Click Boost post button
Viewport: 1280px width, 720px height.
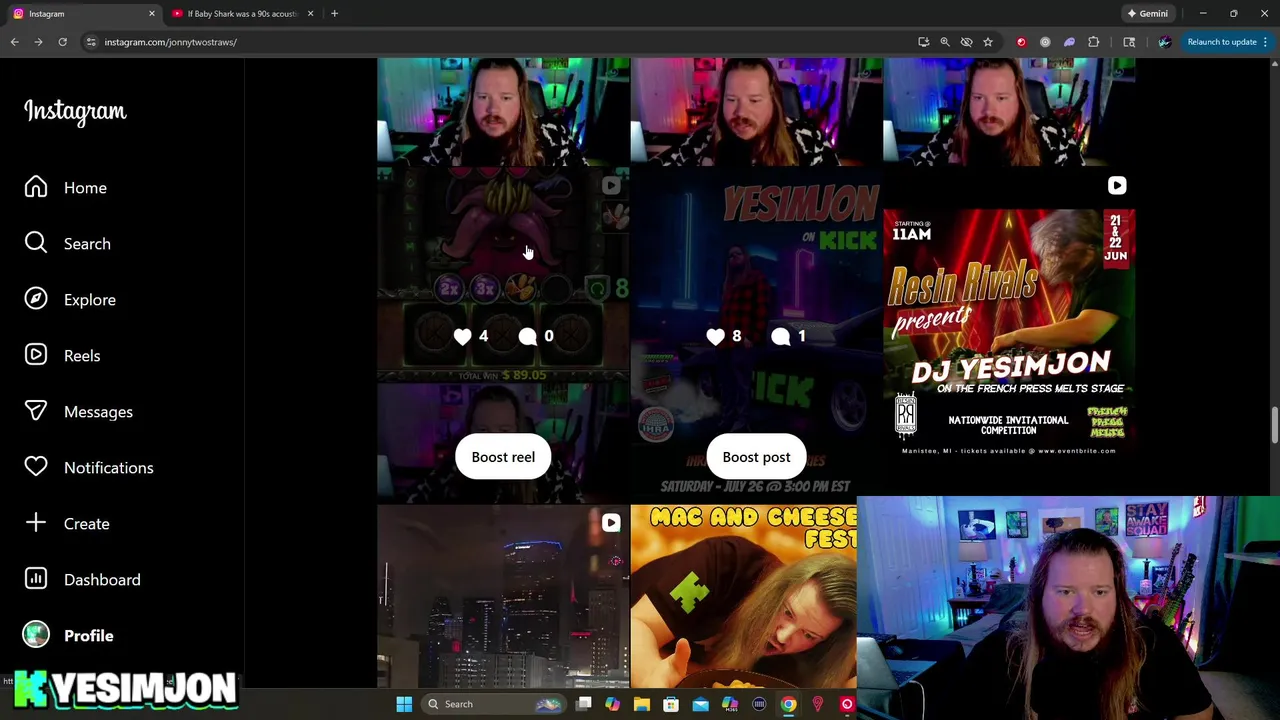point(756,457)
